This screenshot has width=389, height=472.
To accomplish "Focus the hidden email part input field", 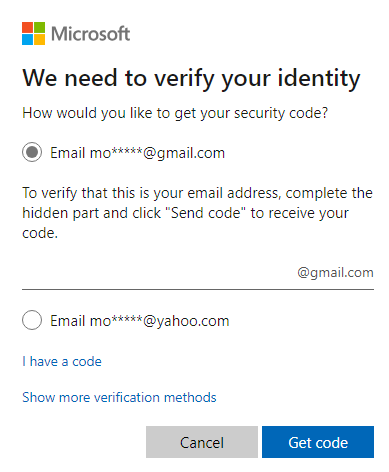I will point(158,273).
